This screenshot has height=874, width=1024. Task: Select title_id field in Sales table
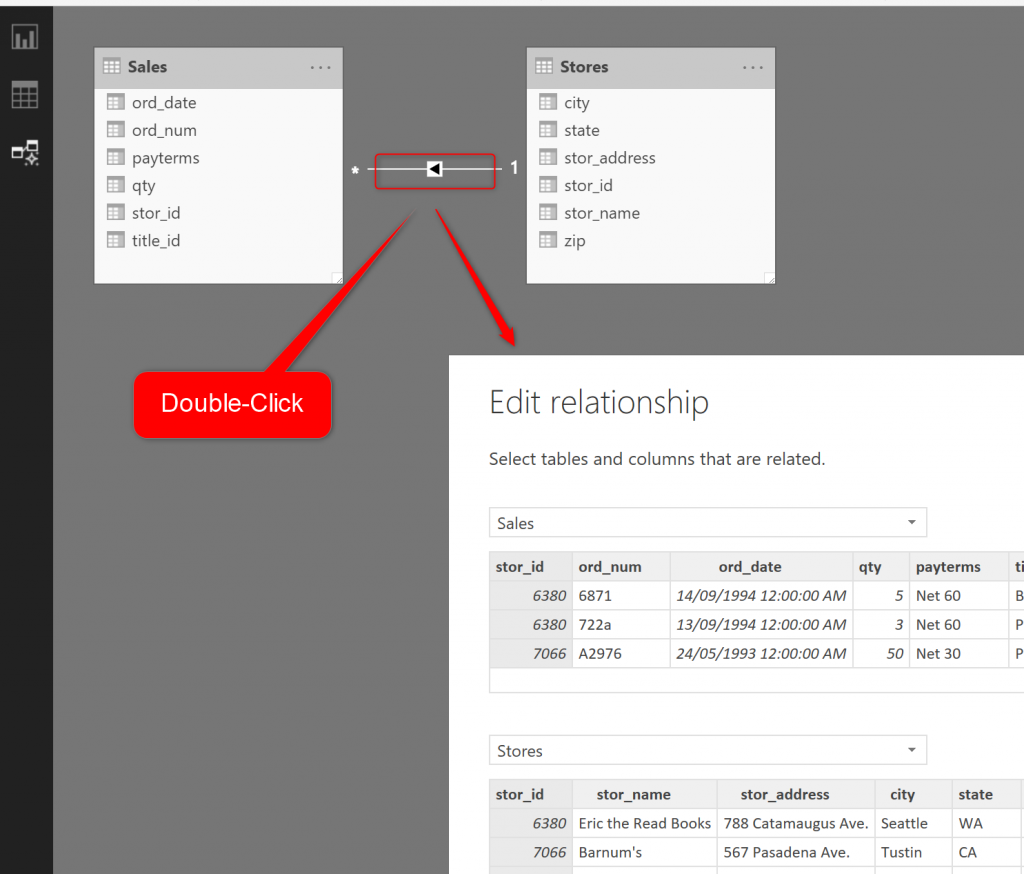click(x=156, y=241)
